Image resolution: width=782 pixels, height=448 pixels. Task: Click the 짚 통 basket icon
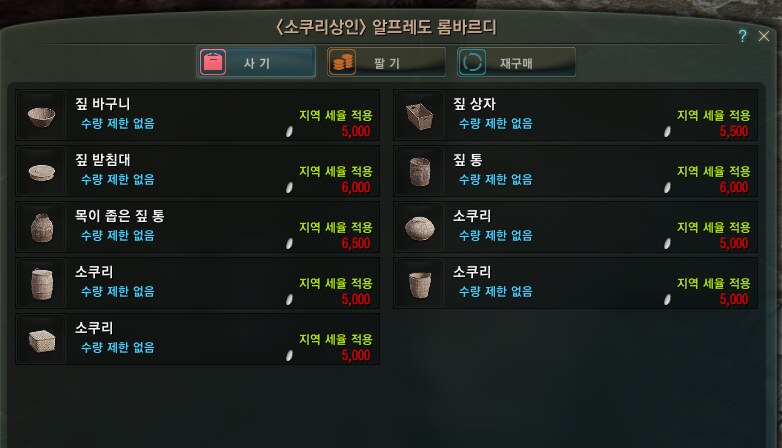419,172
